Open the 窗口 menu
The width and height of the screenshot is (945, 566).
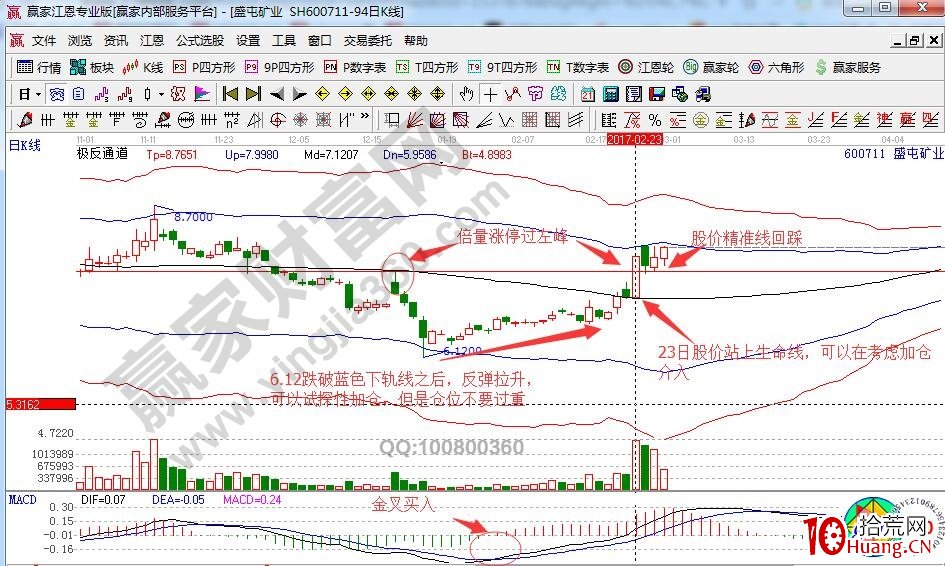point(319,40)
